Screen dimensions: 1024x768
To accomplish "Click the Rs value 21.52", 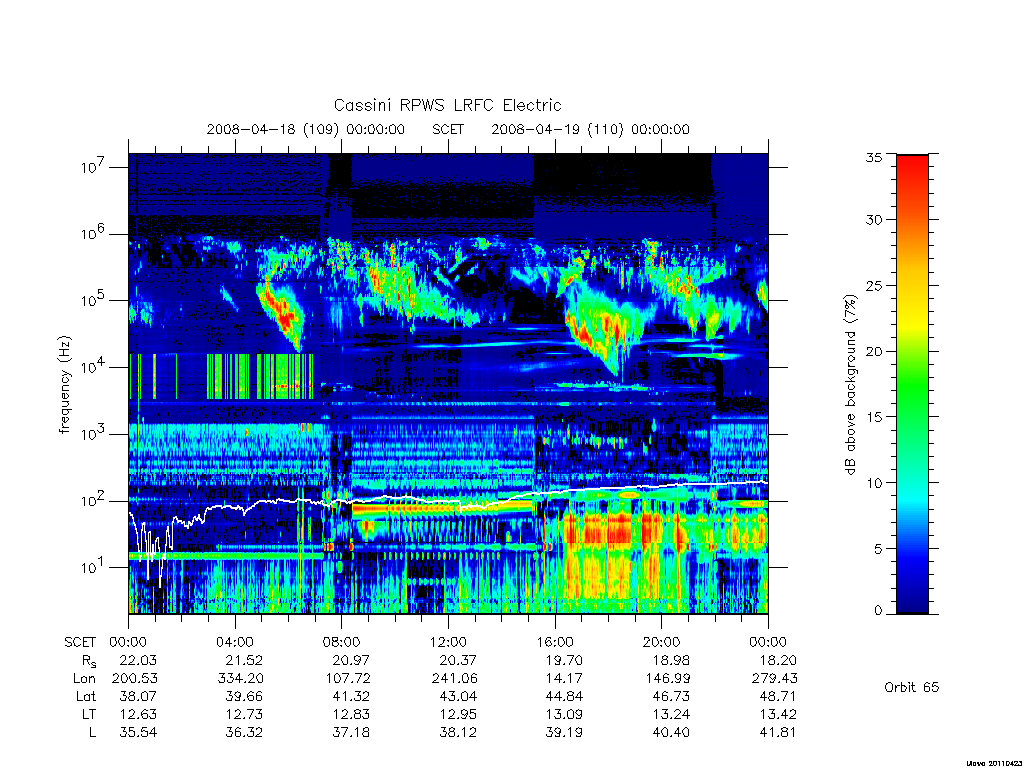I will pyautogui.click(x=244, y=660).
